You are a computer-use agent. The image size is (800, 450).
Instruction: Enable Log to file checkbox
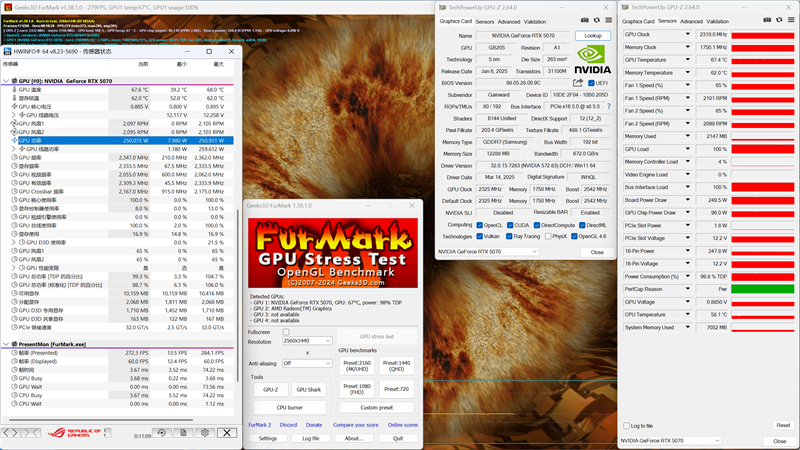click(x=627, y=426)
